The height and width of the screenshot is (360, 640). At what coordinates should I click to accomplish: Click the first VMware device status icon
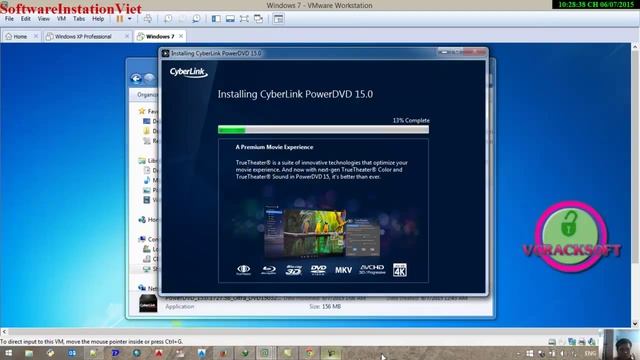point(552,342)
